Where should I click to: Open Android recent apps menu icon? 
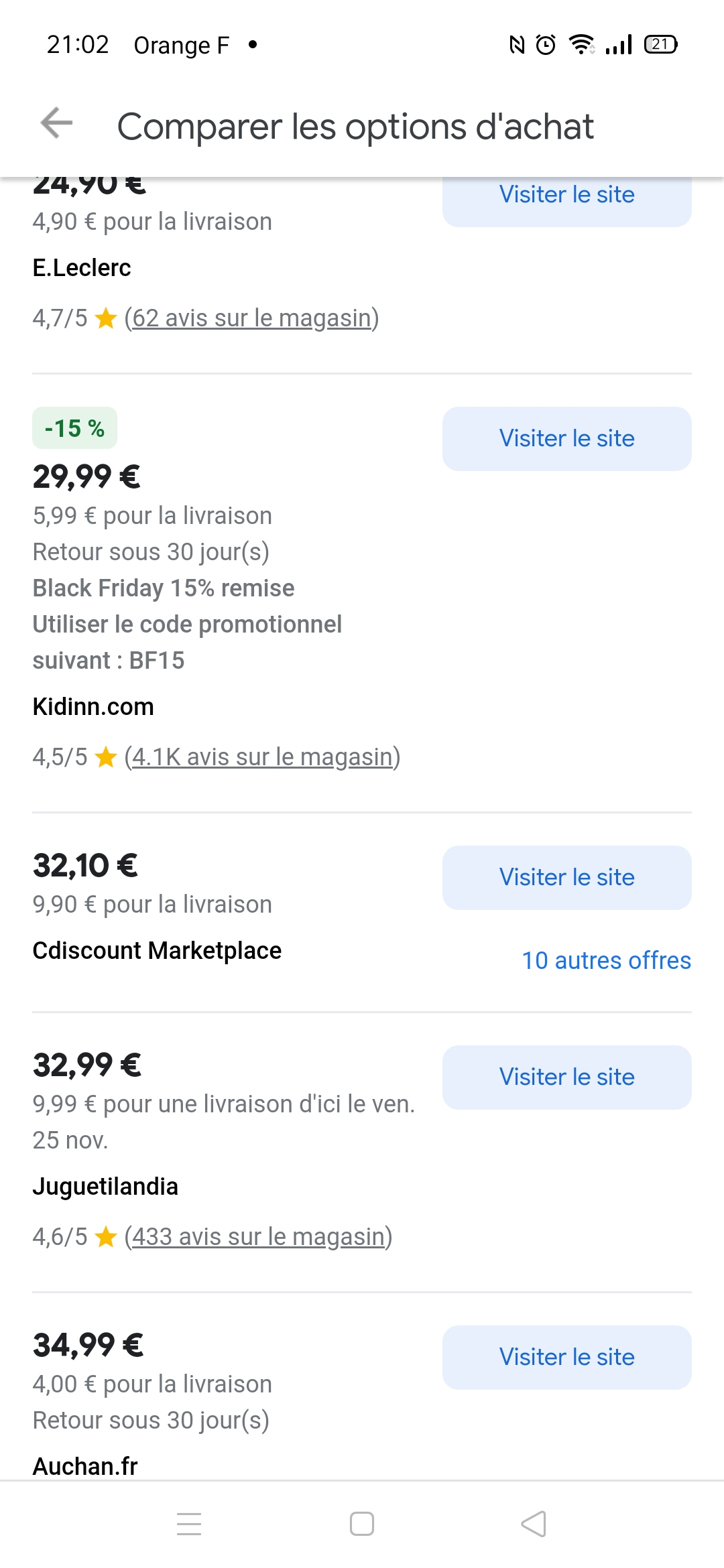coord(189,1523)
